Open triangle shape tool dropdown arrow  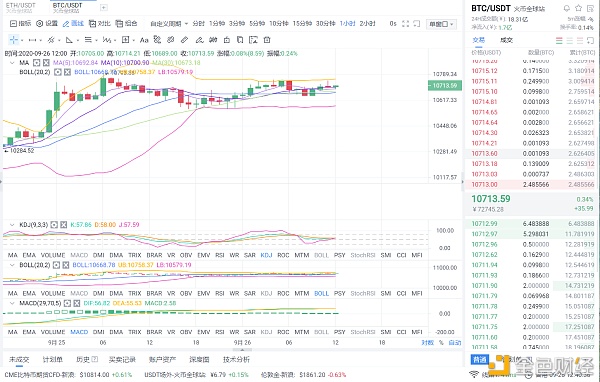[x=78, y=40]
